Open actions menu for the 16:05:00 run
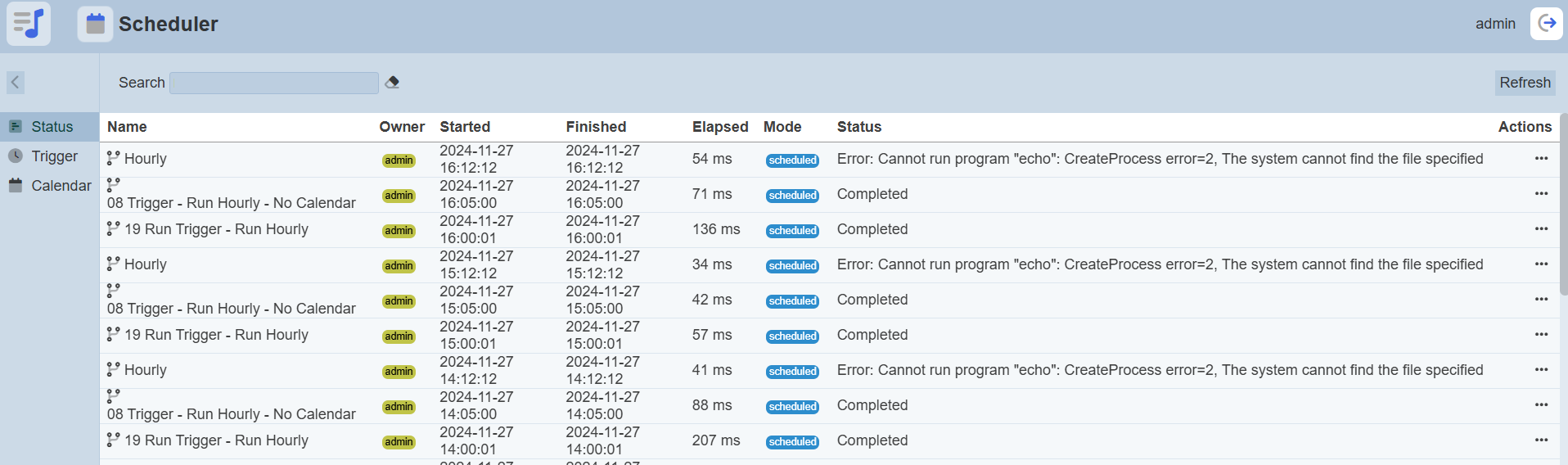This screenshot has height=465, width=1568. click(x=1541, y=194)
